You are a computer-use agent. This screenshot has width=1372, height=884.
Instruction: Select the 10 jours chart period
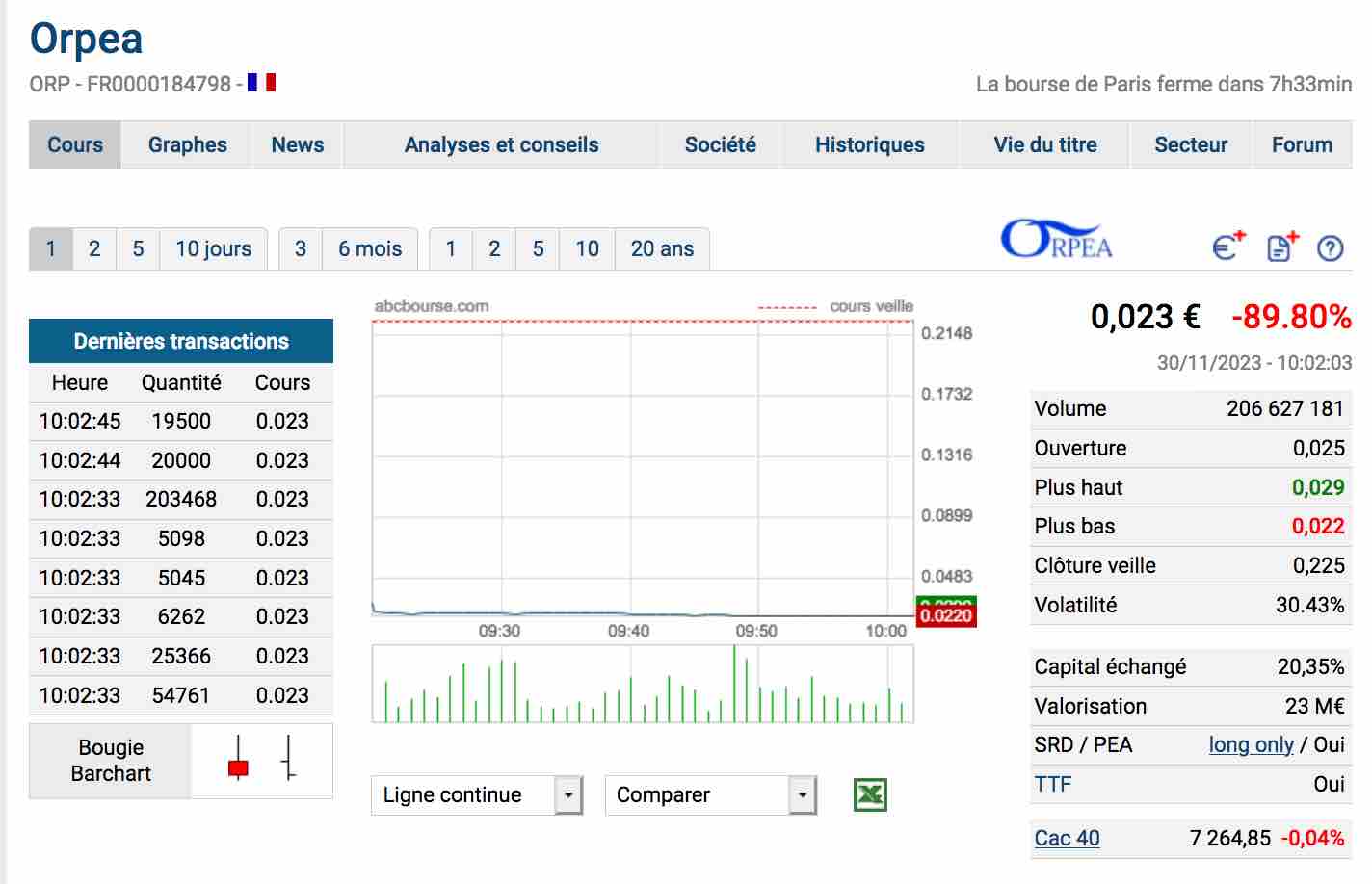click(213, 248)
